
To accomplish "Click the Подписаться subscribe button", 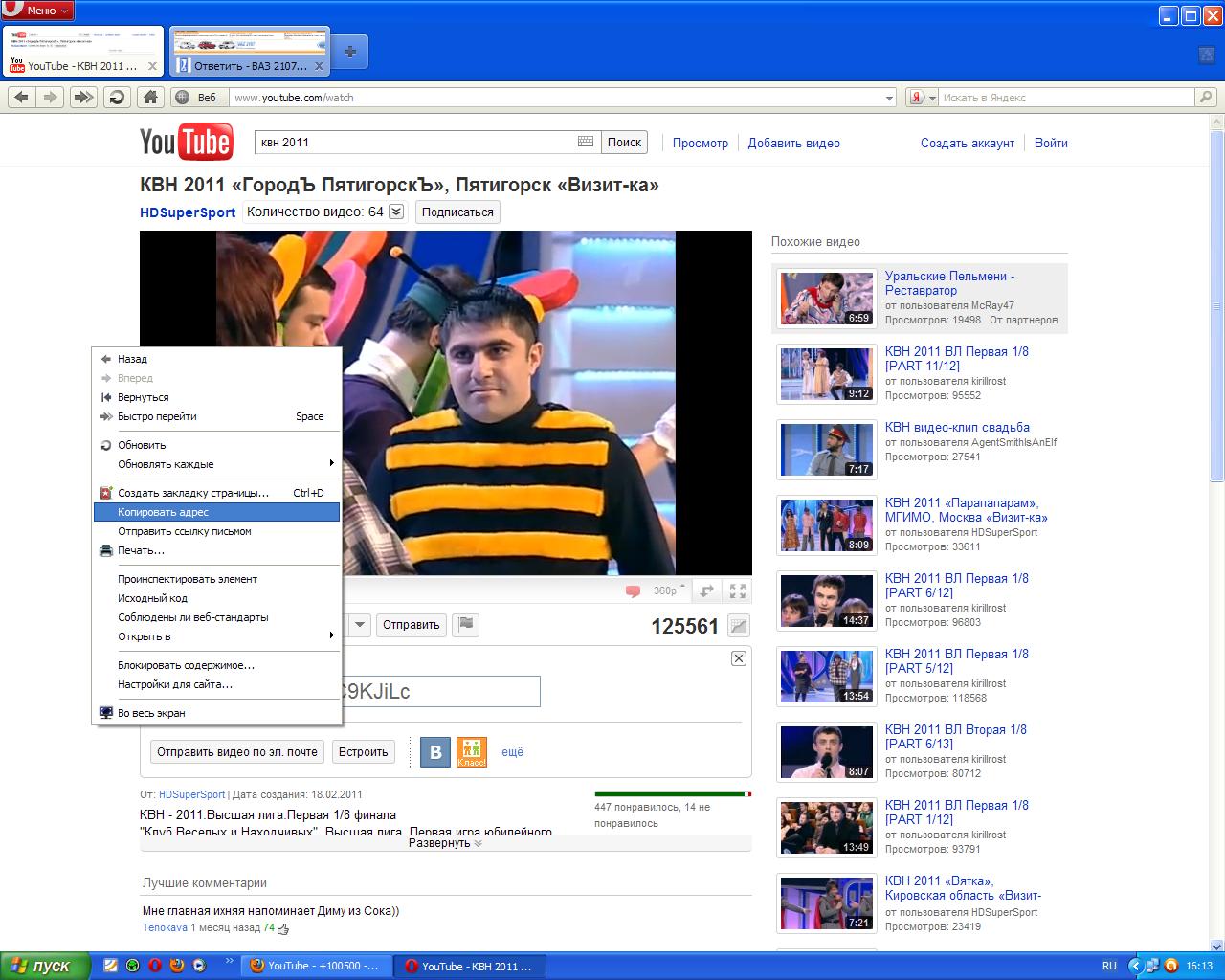I will tap(457, 212).
